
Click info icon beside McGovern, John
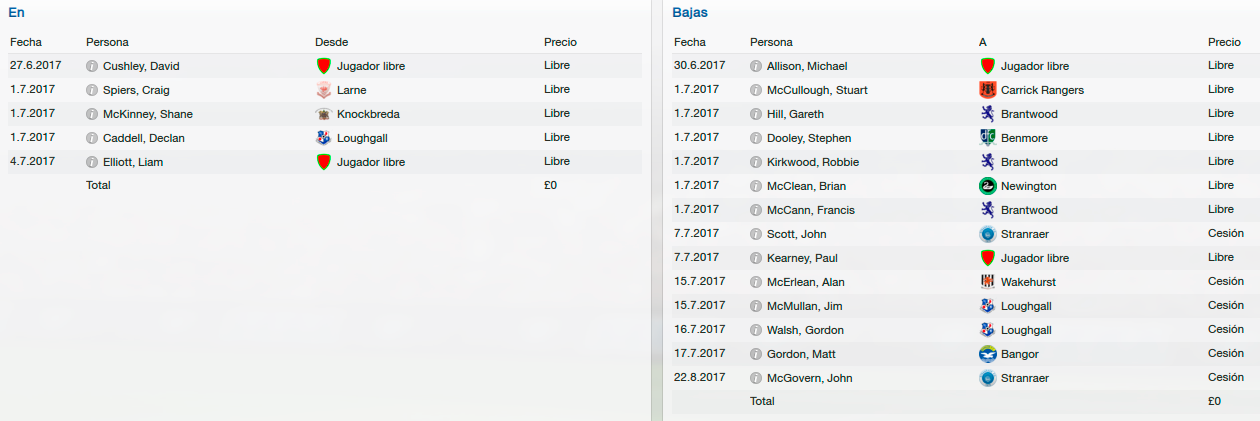(x=757, y=378)
